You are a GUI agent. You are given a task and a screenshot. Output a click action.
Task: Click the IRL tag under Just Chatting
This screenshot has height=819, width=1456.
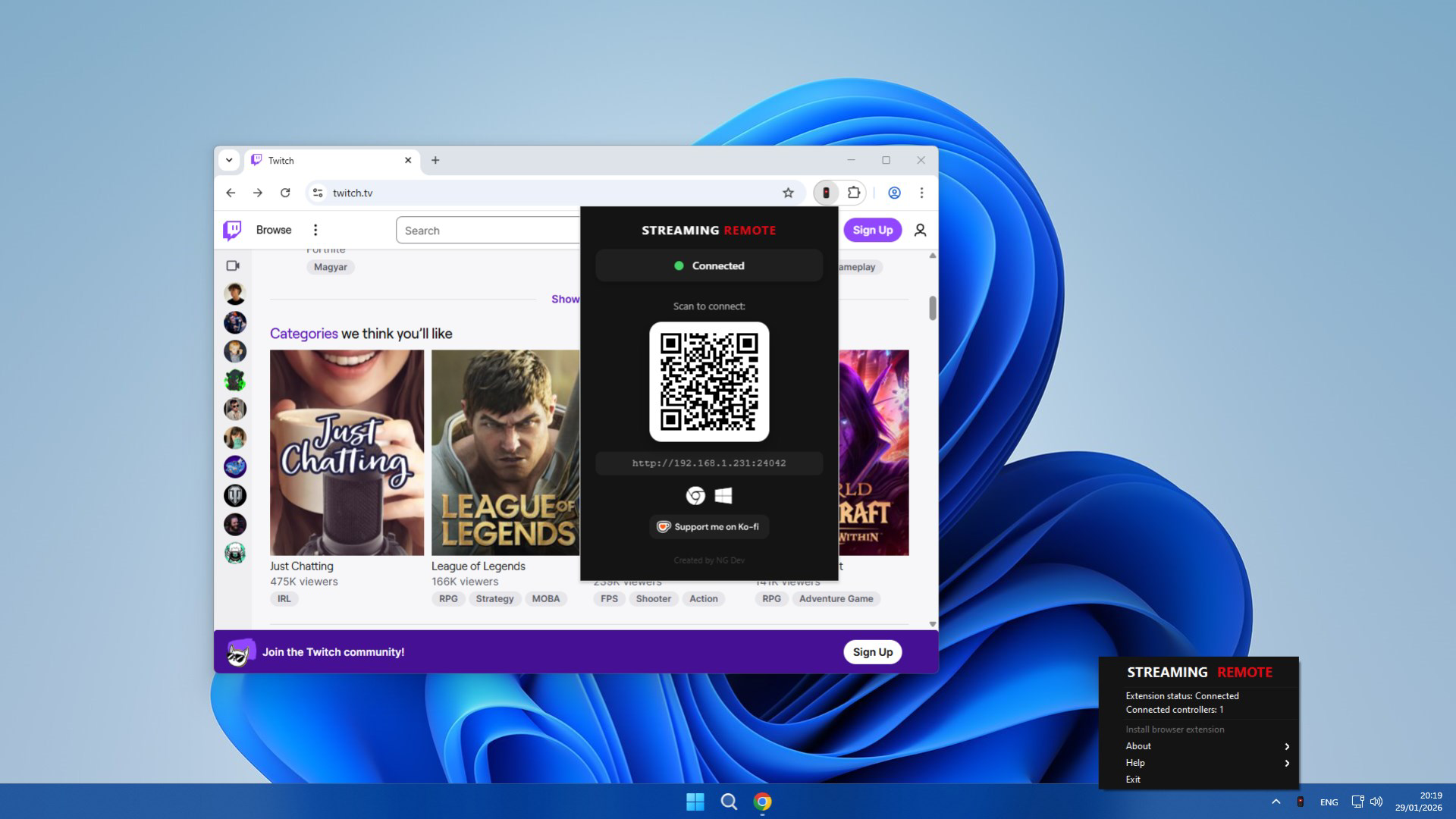284,599
